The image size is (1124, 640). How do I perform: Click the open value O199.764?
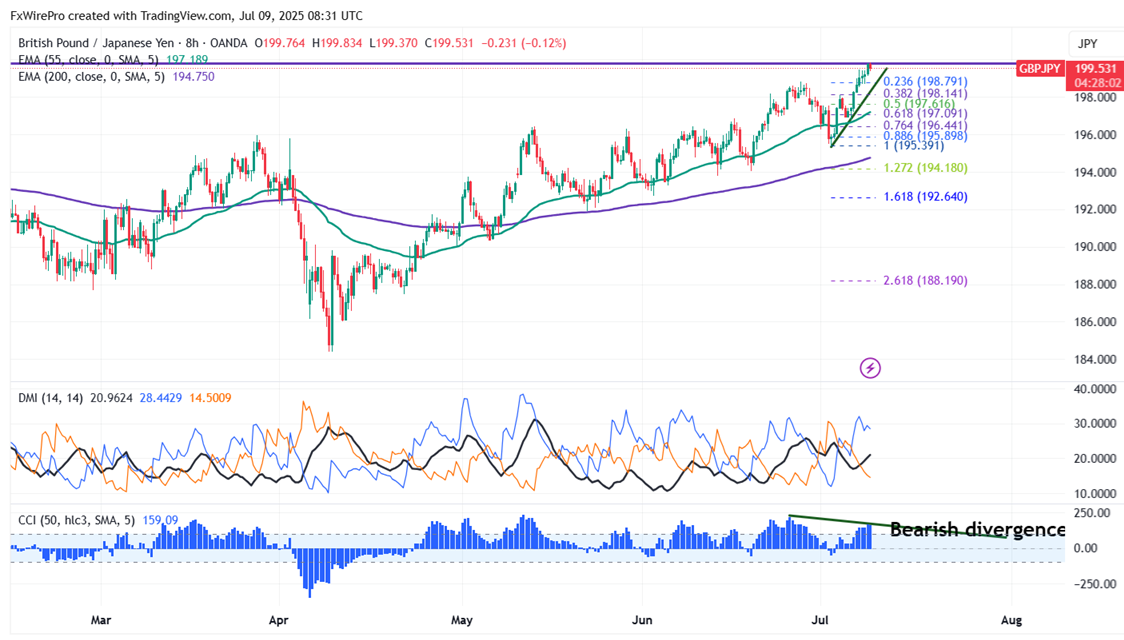click(280, 43)
